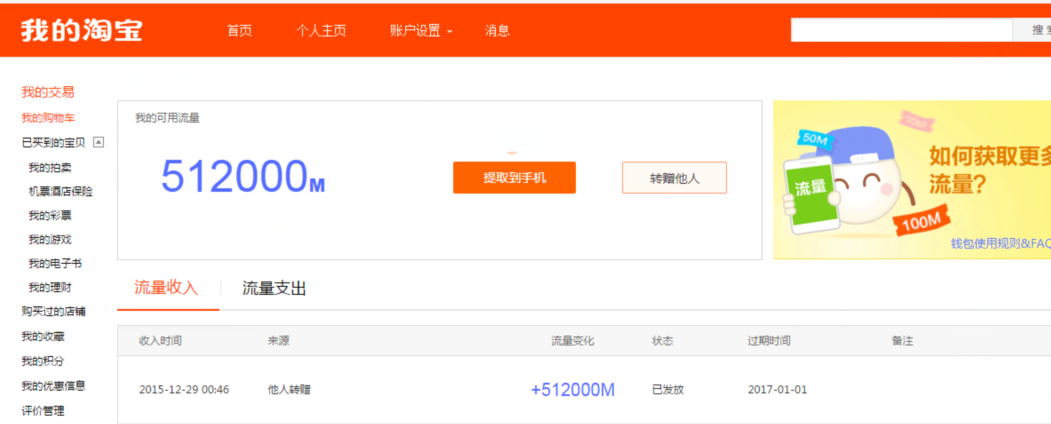Click the 2017-01-01 expiry date cell
1051x424 pixels.
(x=778, y=390)
